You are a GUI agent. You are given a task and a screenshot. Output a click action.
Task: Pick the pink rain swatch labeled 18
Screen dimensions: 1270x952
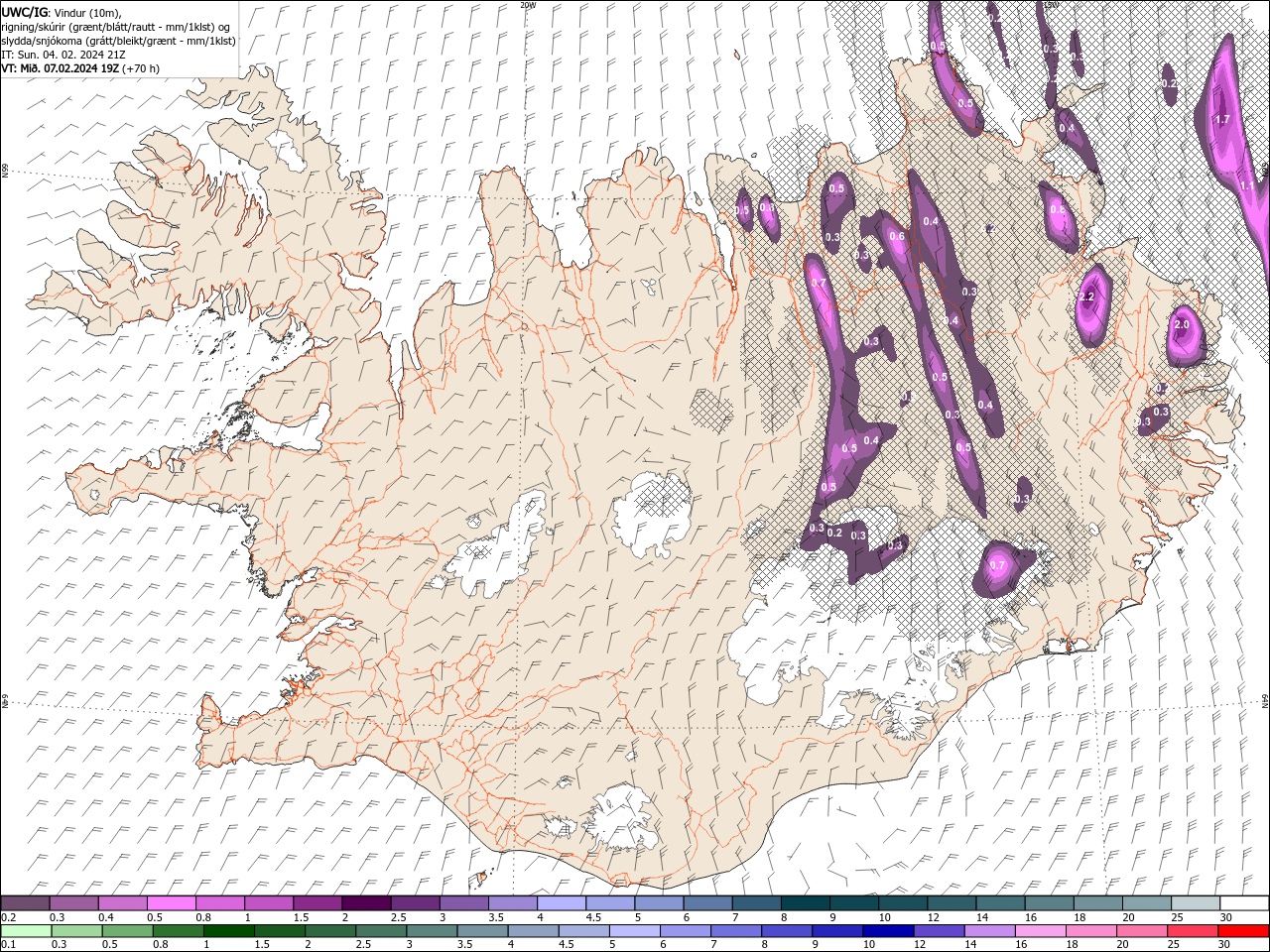1090,931
